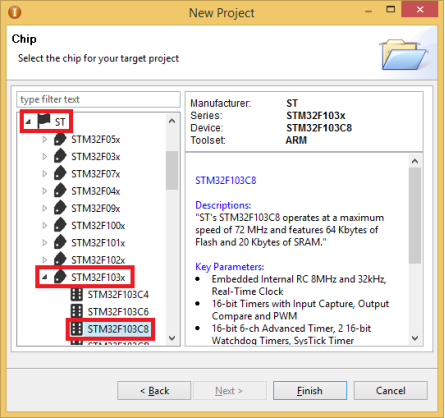Click the STM32F101x series tag icon
Image resolution: width=445 pixels, height=418 pixels.
(60, 243)
